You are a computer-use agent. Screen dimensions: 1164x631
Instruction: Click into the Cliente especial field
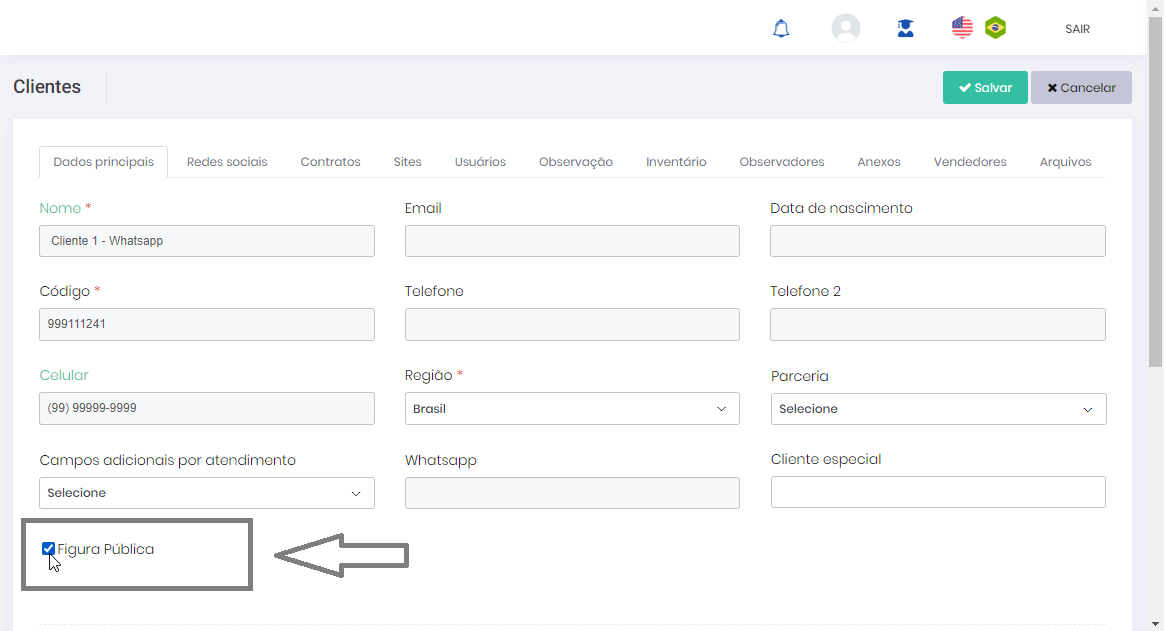pyautogui.click(x=937, y=492)
